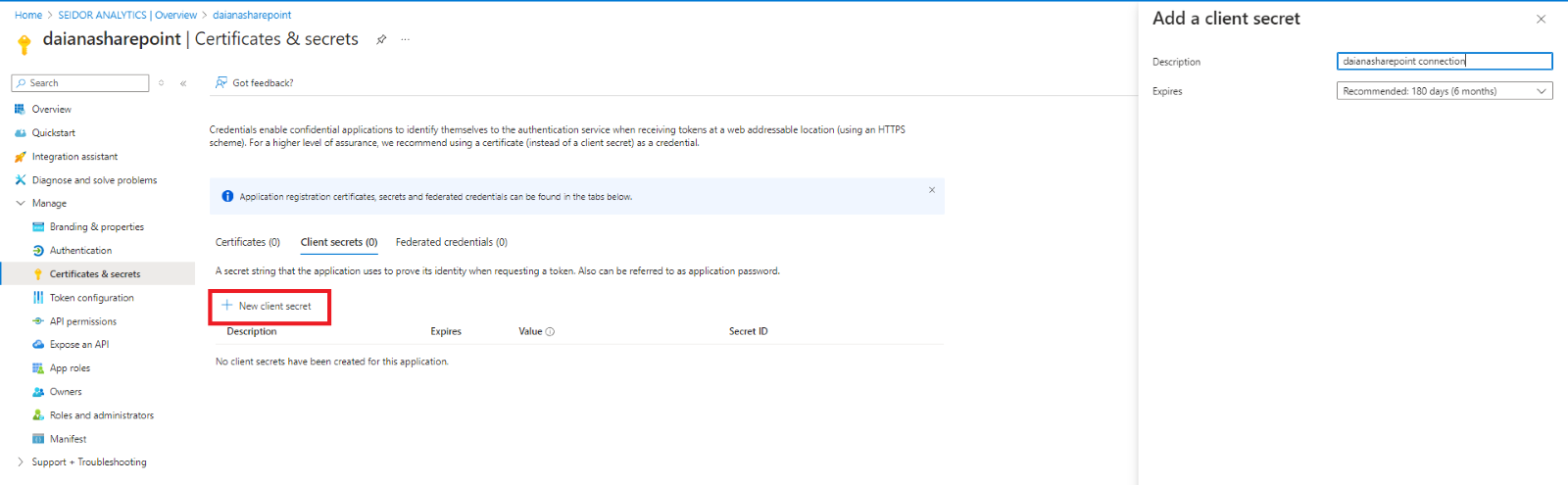
Task: Click the Value column info icon
Action: [550, 332]
